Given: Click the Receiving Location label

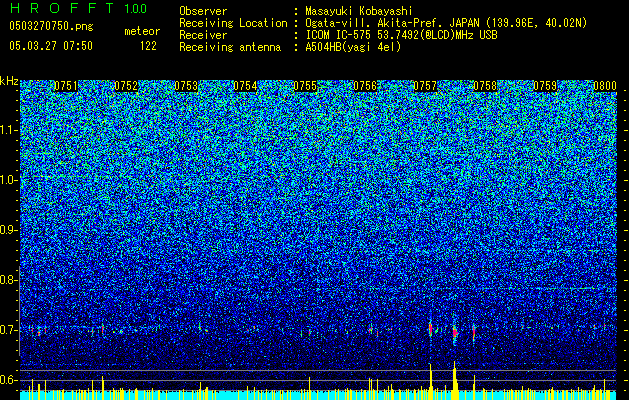Looking at the screenshot, I should 233,23.
